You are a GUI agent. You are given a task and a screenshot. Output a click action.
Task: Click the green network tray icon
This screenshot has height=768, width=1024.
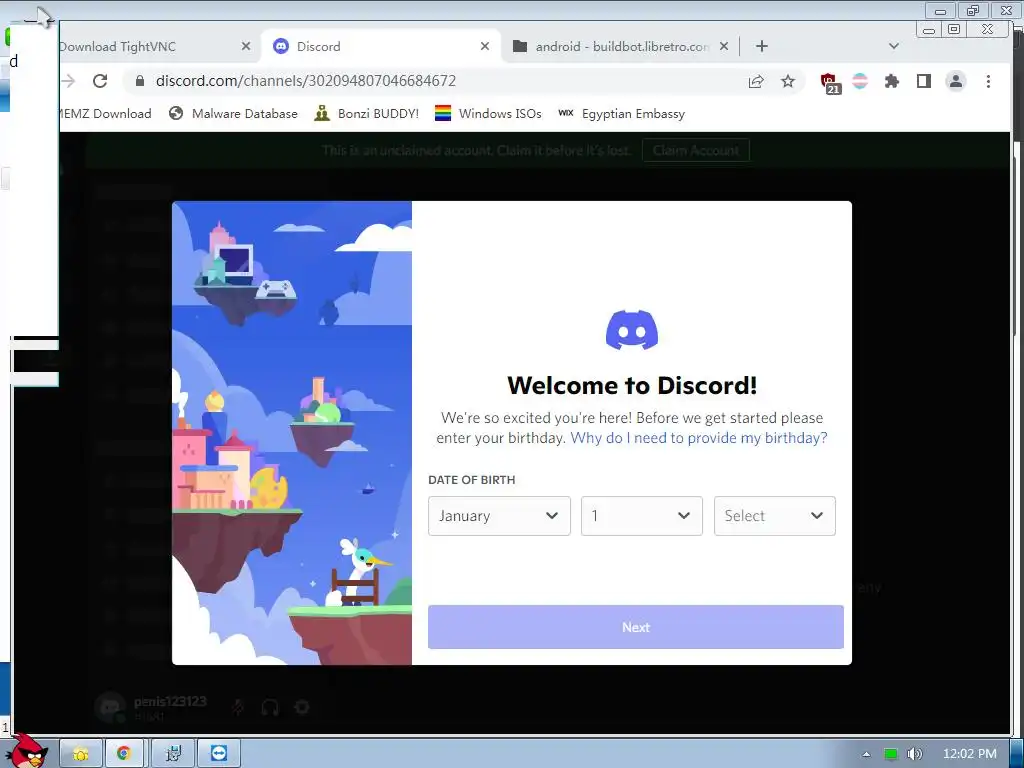(891, 754)
